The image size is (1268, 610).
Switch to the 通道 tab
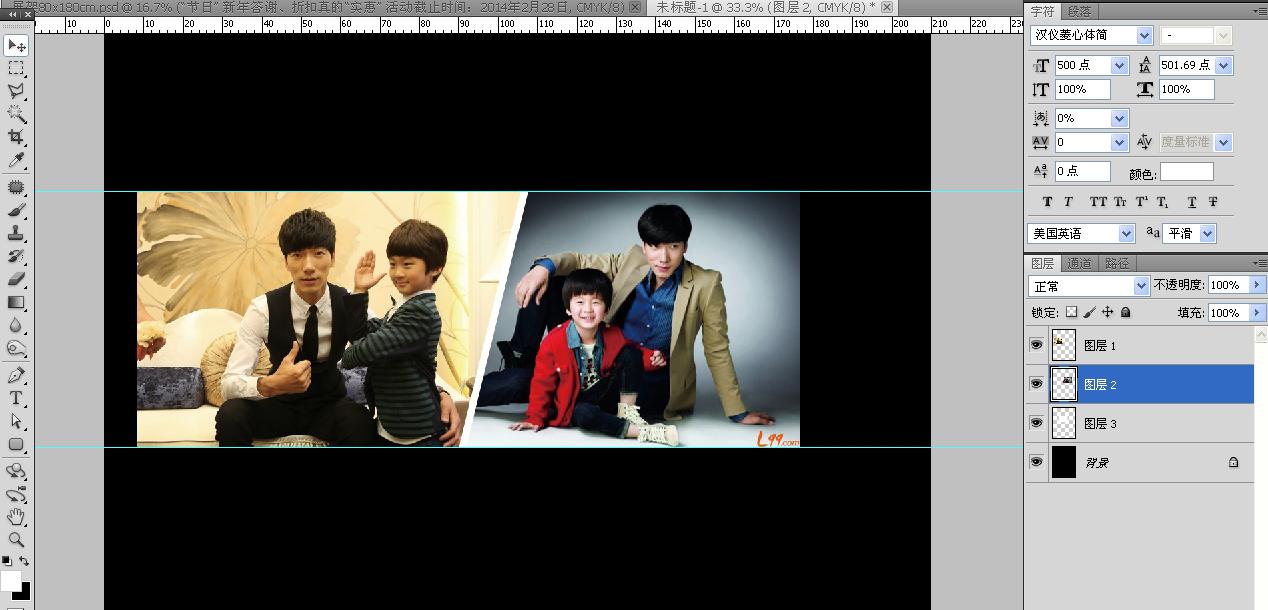(1079, 264)
